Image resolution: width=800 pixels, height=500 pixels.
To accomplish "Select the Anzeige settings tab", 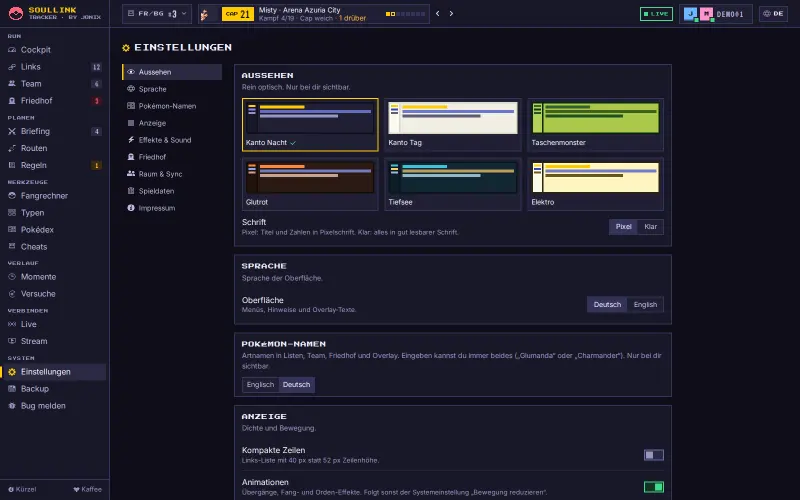I will point(172,123).
